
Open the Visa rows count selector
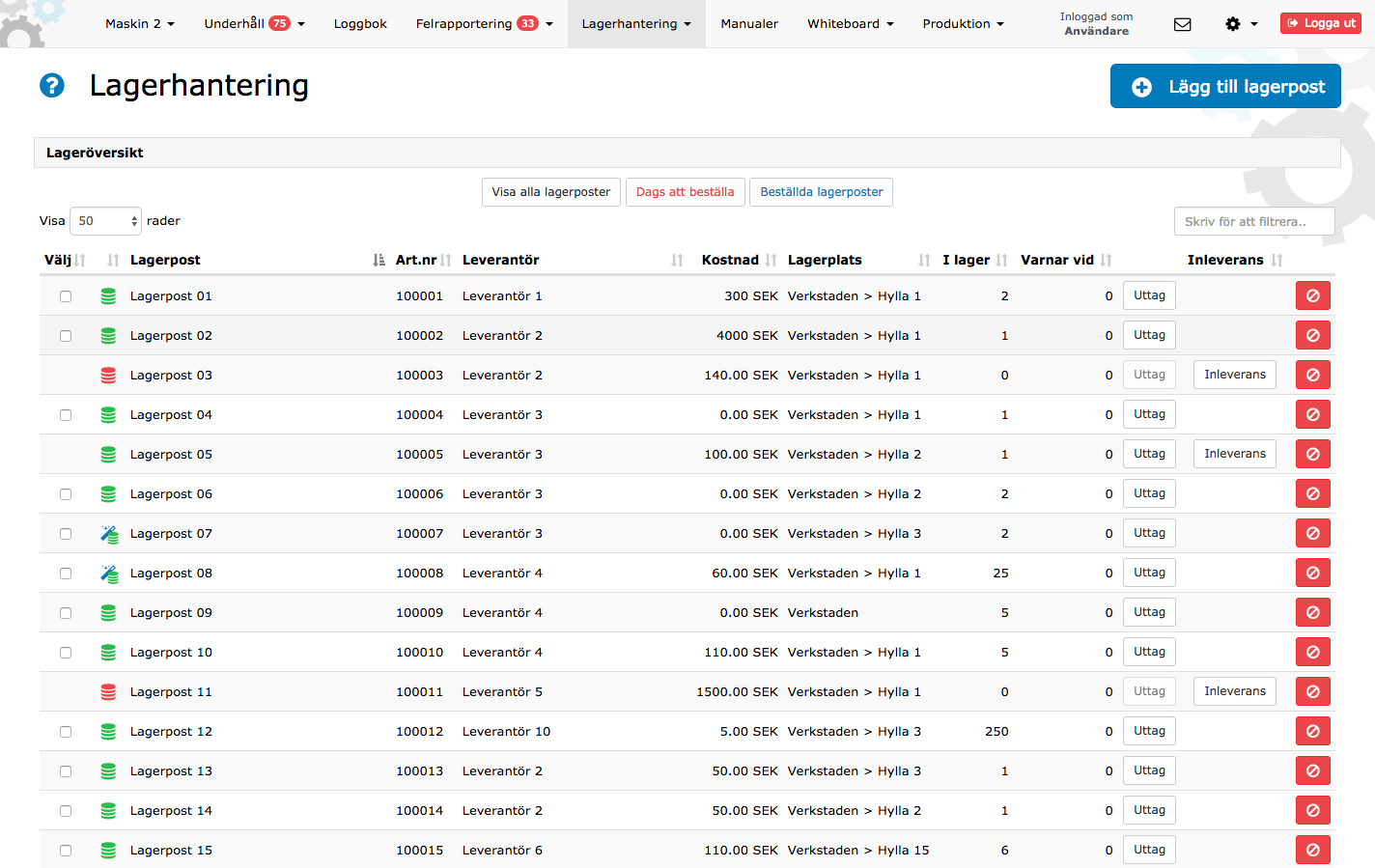click(106, 221)
